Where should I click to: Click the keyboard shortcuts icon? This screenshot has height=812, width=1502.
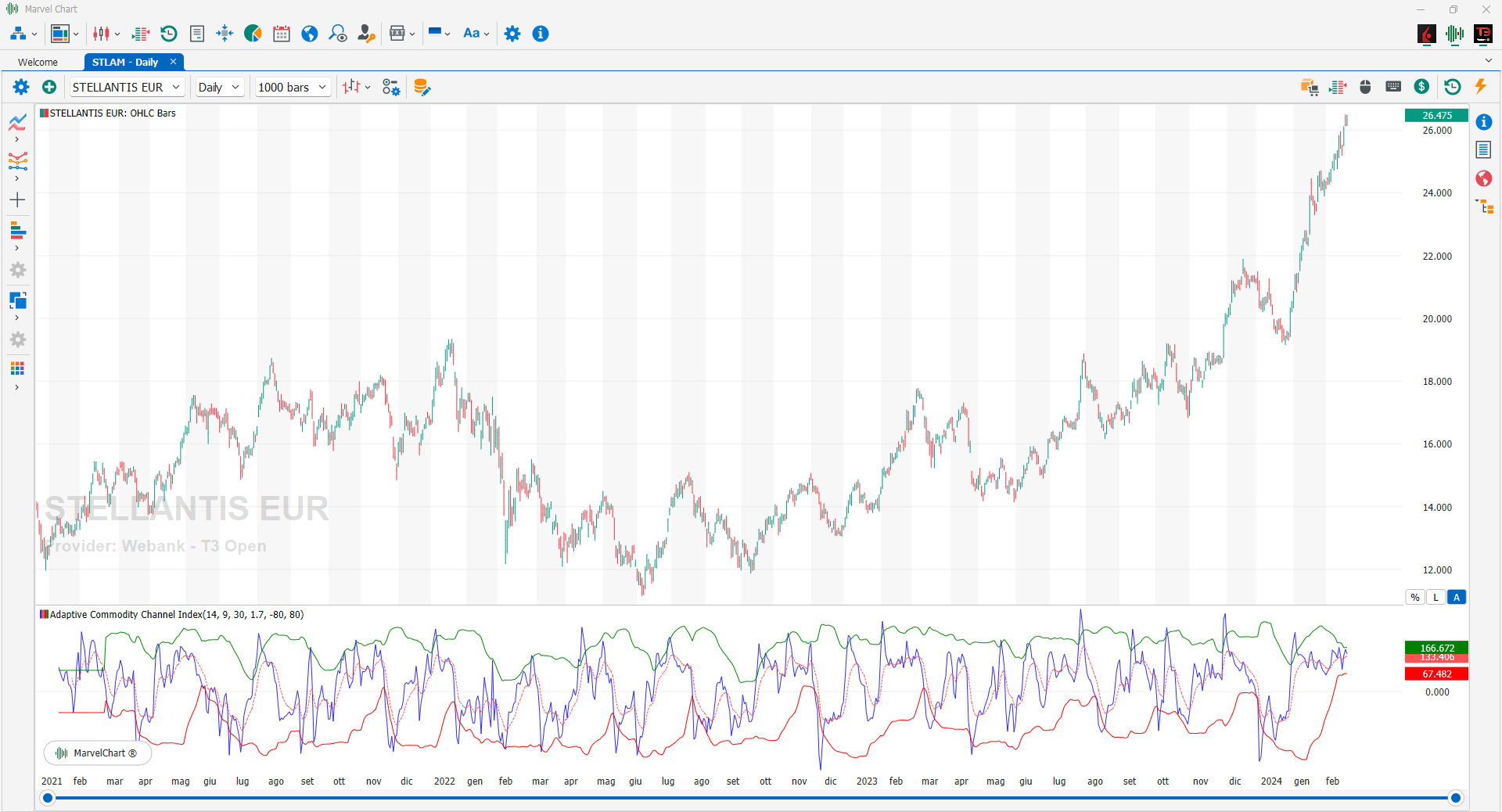tap(1392, 87)
